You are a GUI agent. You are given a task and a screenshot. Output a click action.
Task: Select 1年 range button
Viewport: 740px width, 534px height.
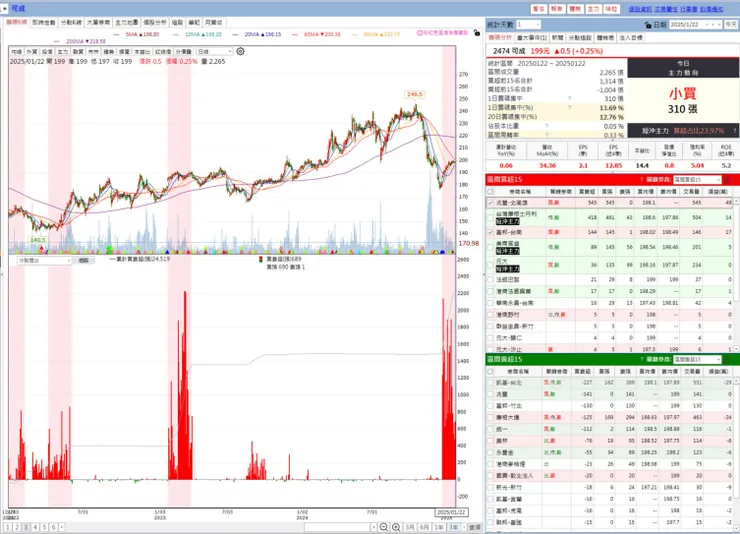(x=439, y=527)
